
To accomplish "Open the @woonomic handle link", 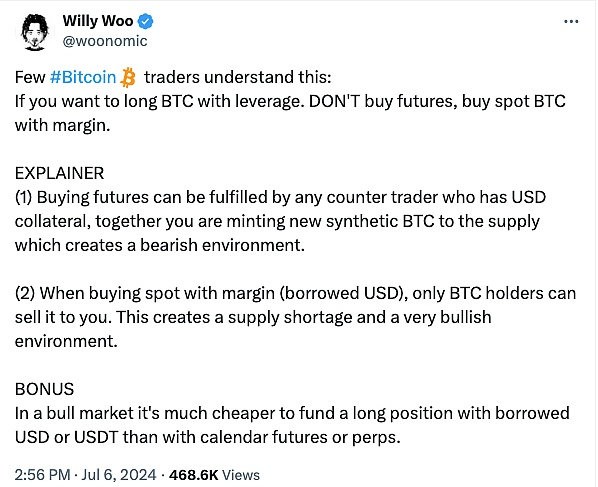I will (x=105, y=41).
